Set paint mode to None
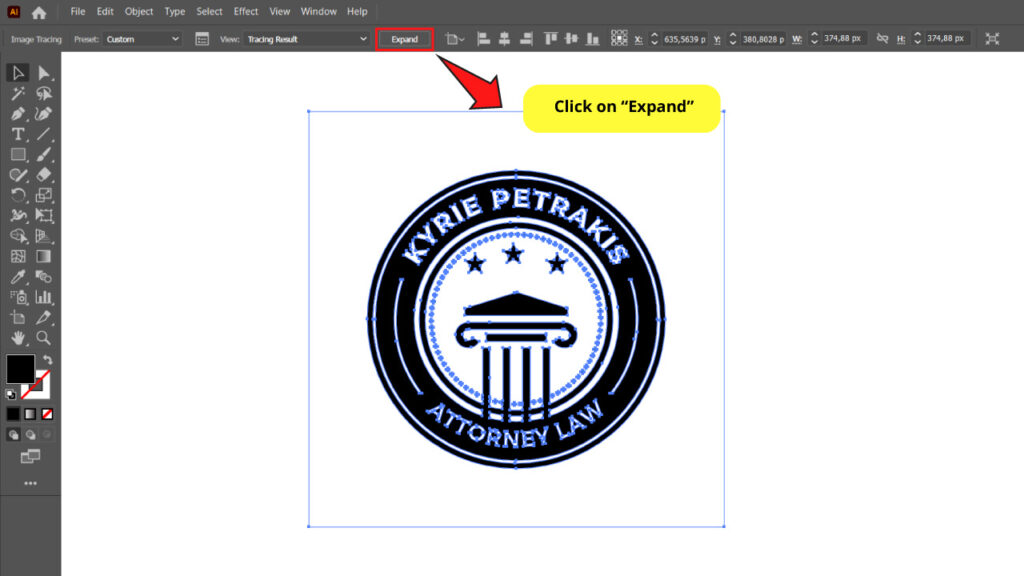This screenshot has width=1024, height=576. coord(47,414)
